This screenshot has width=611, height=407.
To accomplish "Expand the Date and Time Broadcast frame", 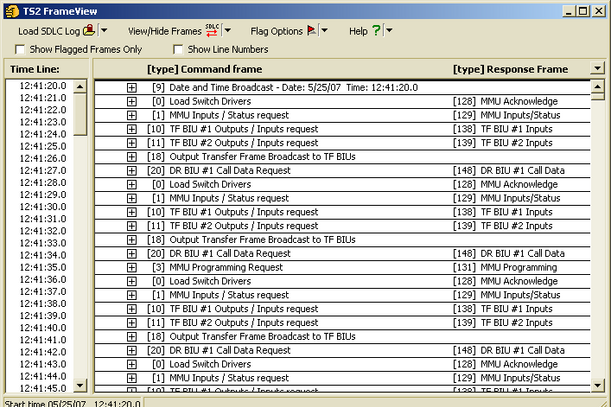I will point(132,88).
